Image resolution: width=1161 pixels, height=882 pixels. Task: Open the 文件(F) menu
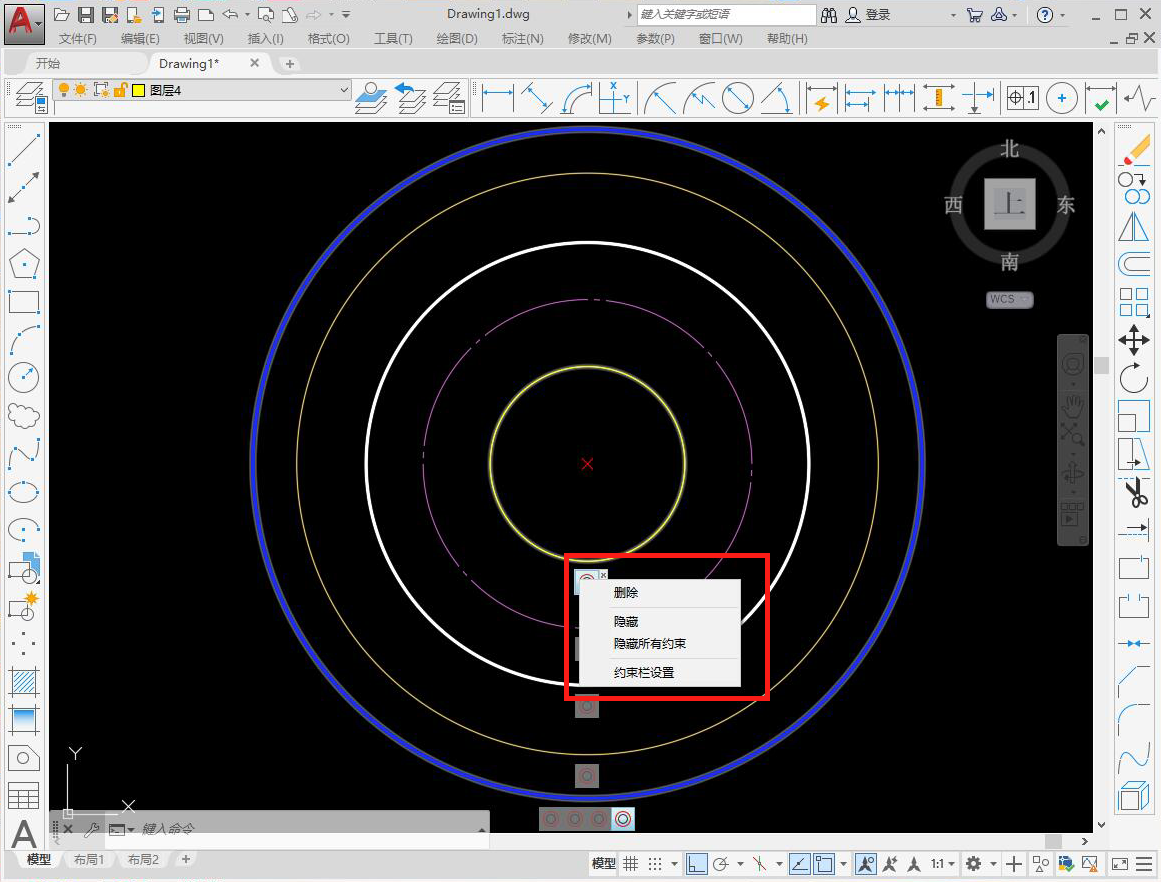77,39
